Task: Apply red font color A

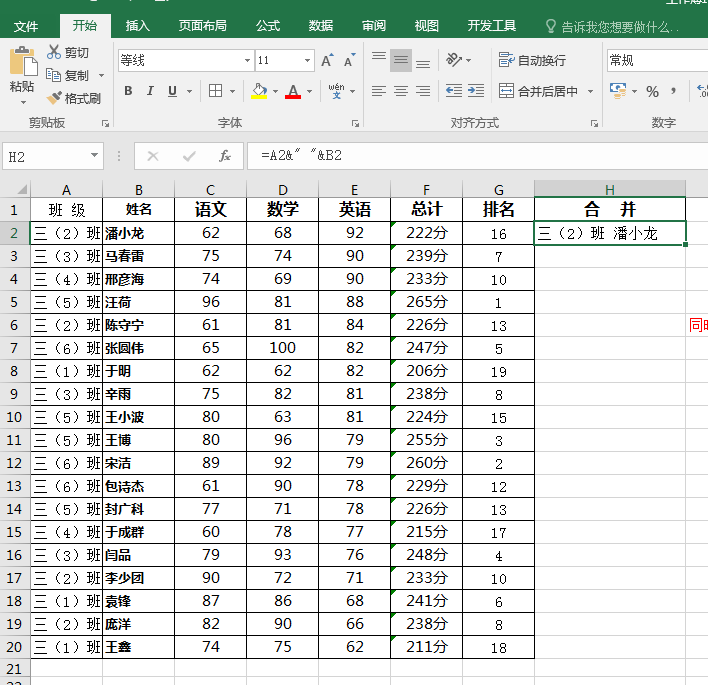Action: 293,91
